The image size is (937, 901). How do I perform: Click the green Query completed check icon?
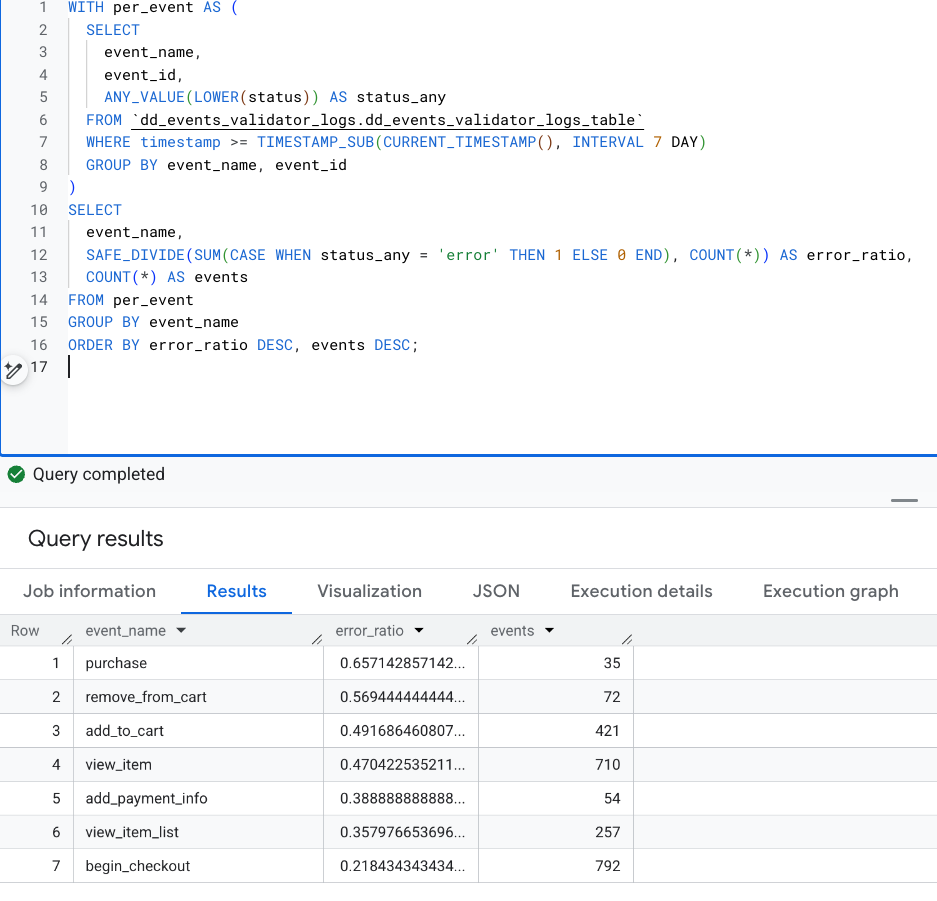[16, 474]
